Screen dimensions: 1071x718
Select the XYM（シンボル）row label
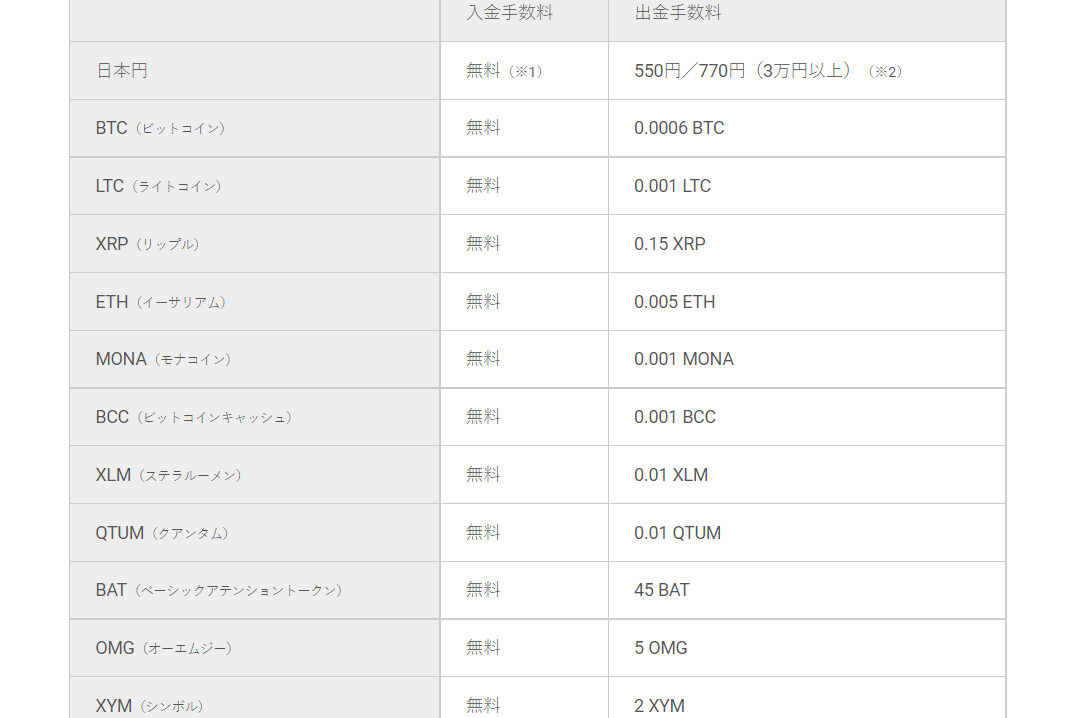(x=150, y=706)
